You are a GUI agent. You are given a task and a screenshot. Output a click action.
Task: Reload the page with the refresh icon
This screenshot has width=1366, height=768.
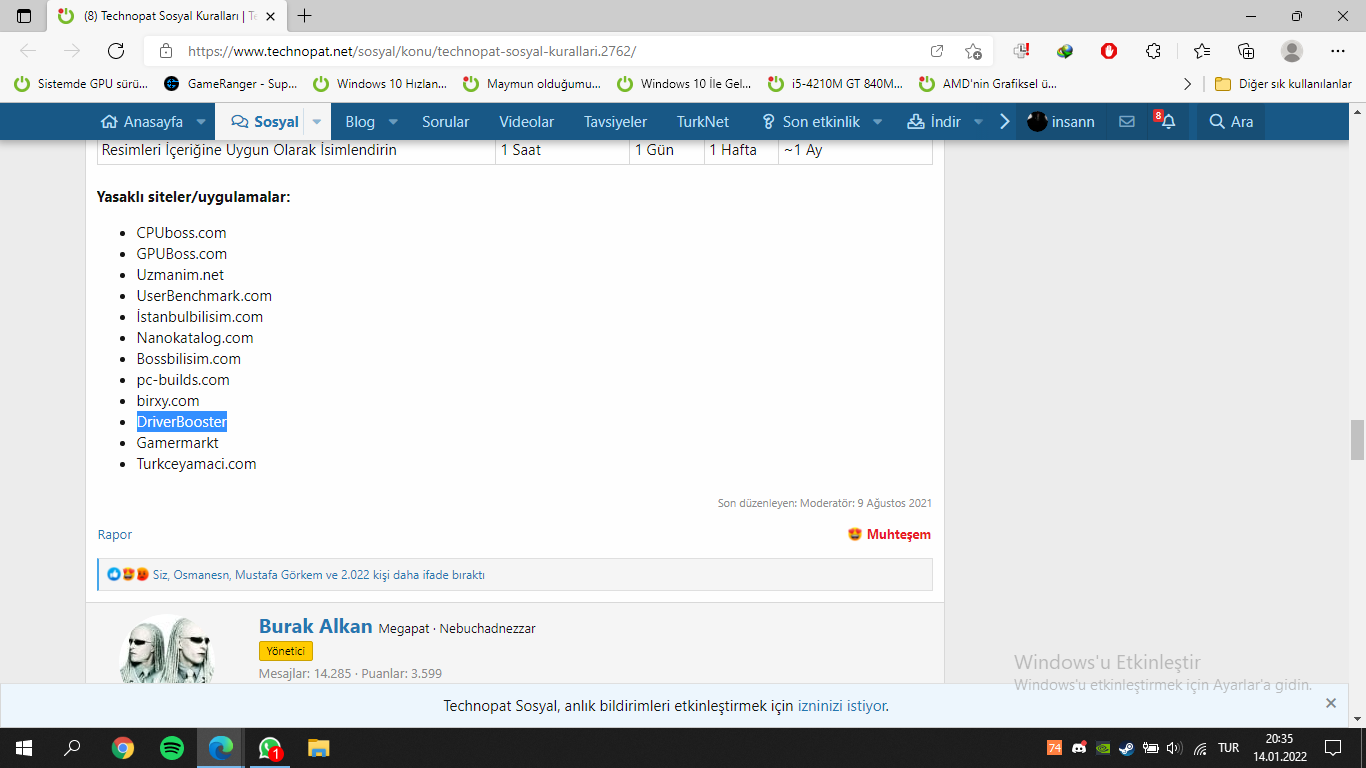pos(116,51)
